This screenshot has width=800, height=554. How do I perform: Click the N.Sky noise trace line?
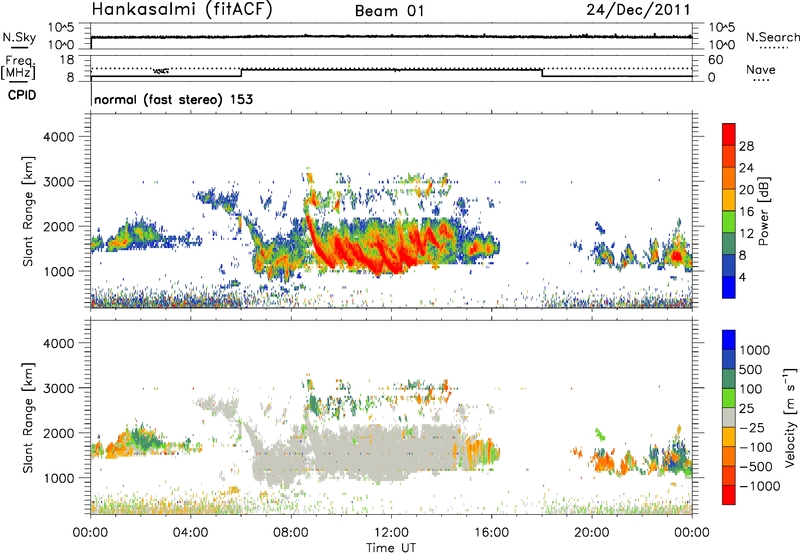coord(391,37)
